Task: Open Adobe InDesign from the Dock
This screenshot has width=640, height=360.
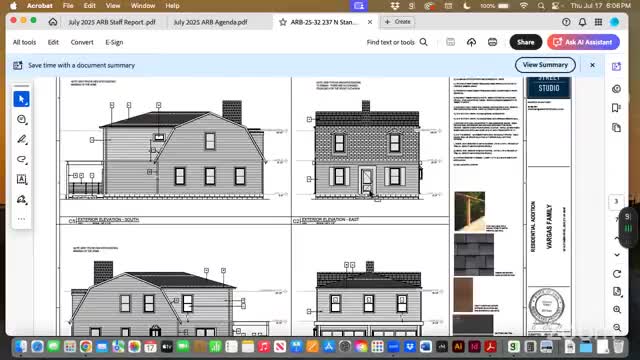Action: 474,347
